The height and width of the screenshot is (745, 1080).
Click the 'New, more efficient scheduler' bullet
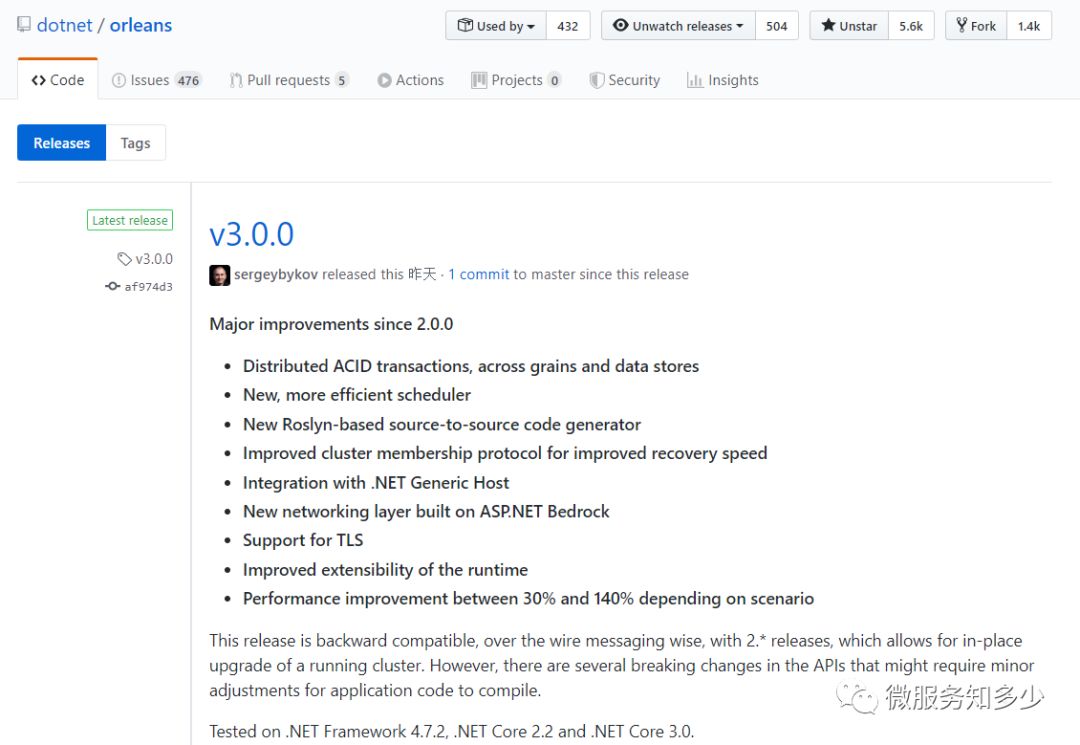[x=357, y=395]
